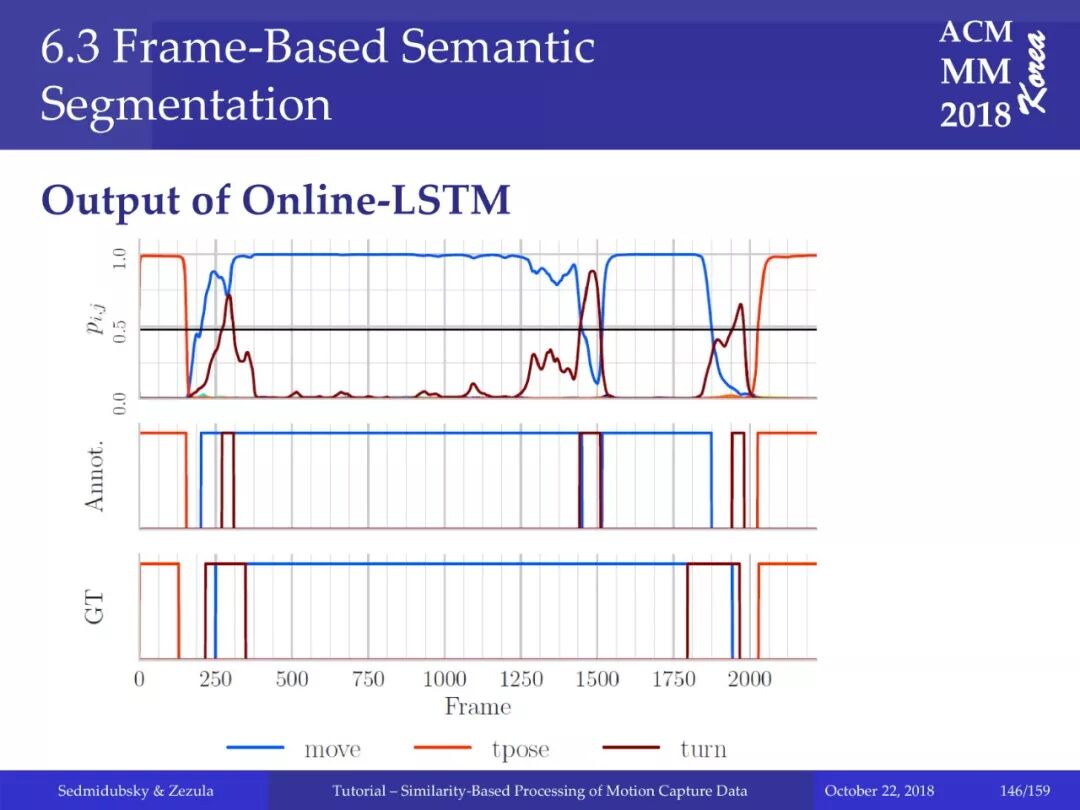This screenshot has height=810, width=1080.
Task: Click the "turn" legend label
Action: [x=703, y=749]
